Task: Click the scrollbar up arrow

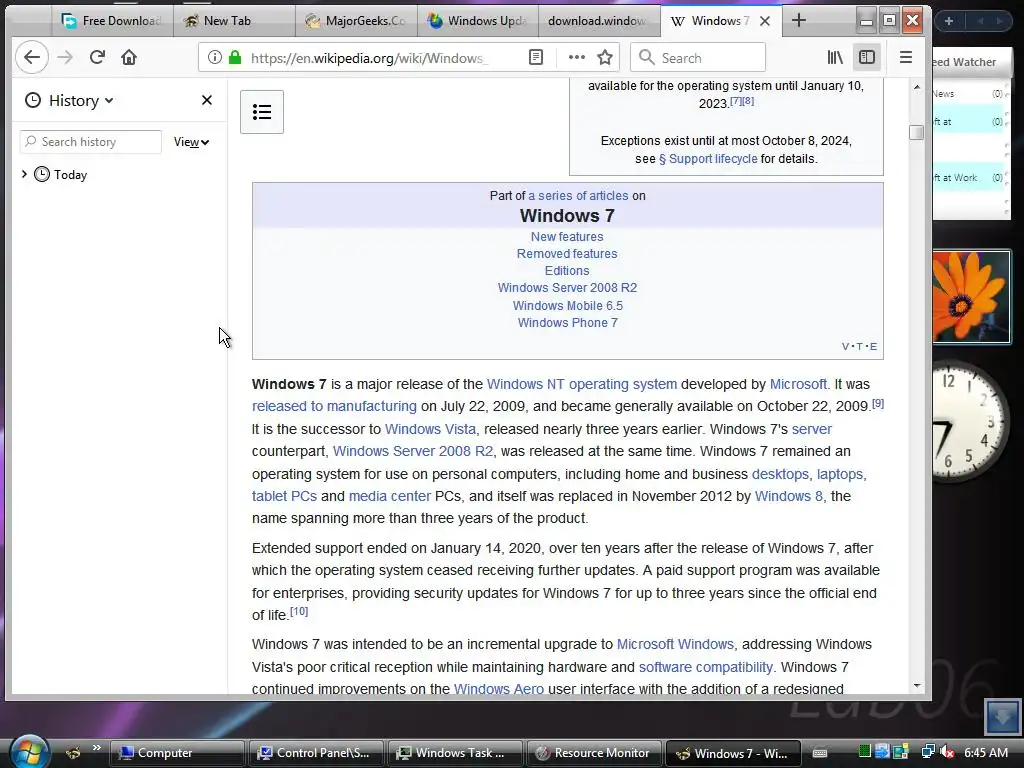Action: point(917,86)
